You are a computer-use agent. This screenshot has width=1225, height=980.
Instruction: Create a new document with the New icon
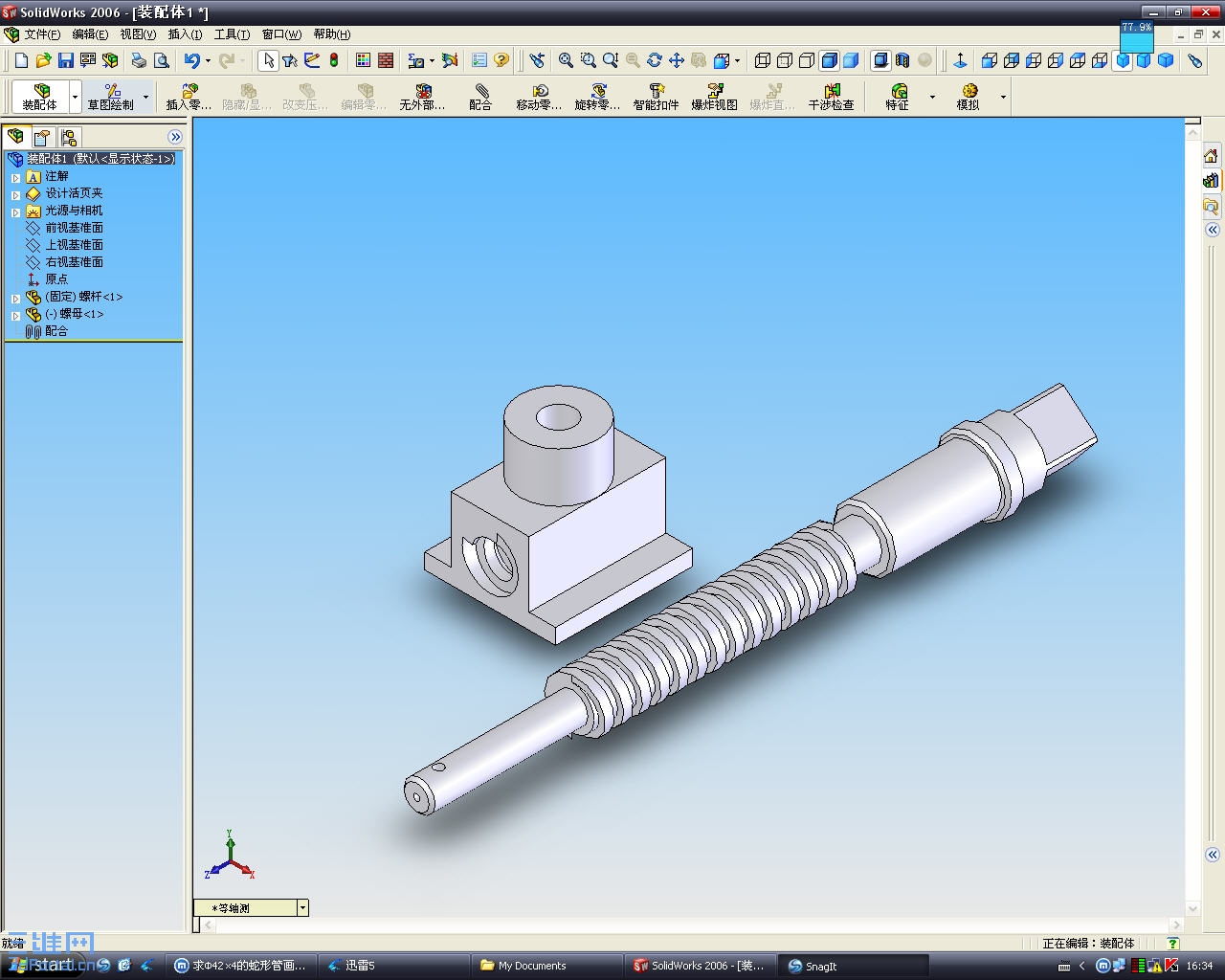tap(22, 60)
